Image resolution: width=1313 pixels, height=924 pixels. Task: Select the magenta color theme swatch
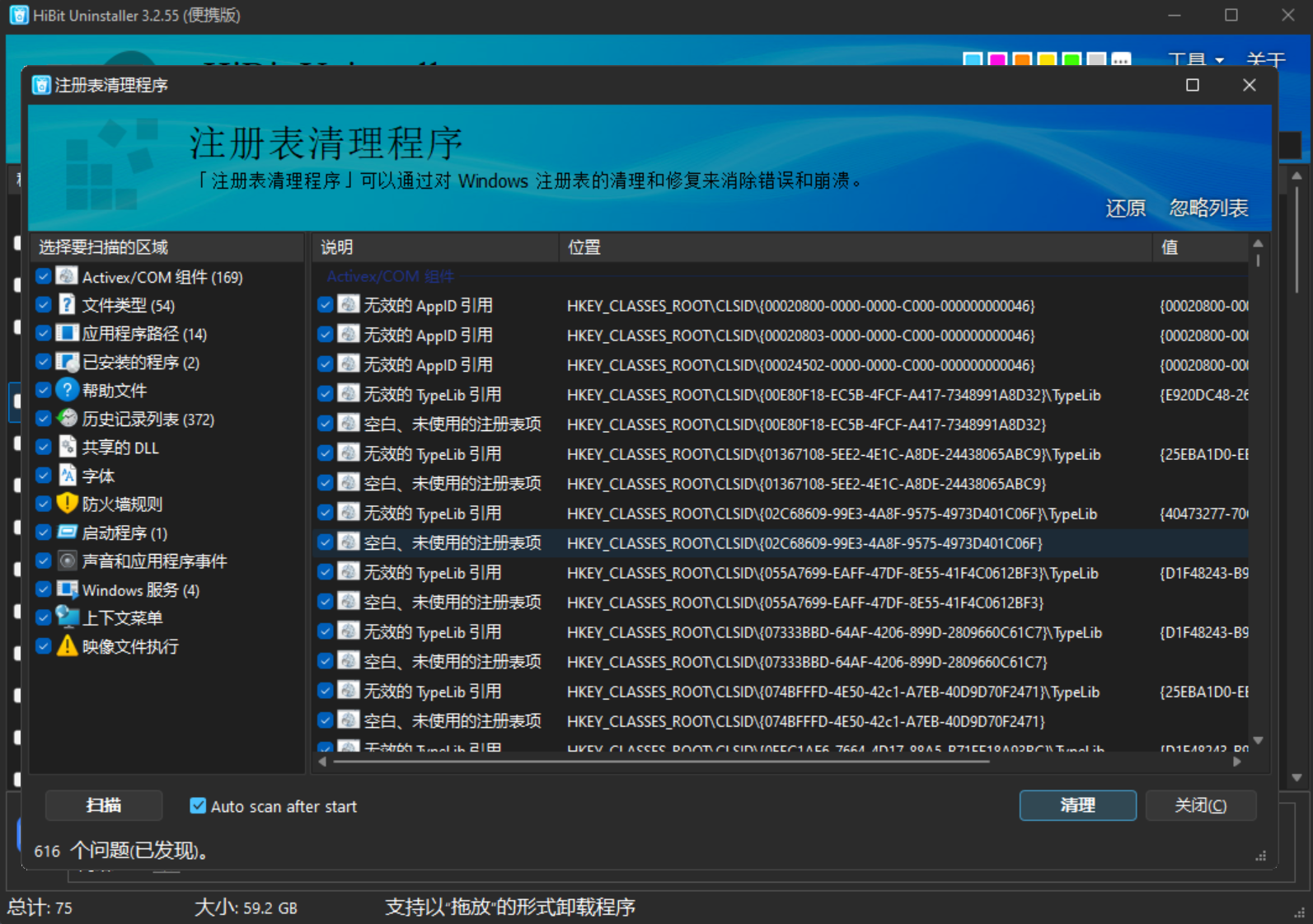(x=997, y=60)
